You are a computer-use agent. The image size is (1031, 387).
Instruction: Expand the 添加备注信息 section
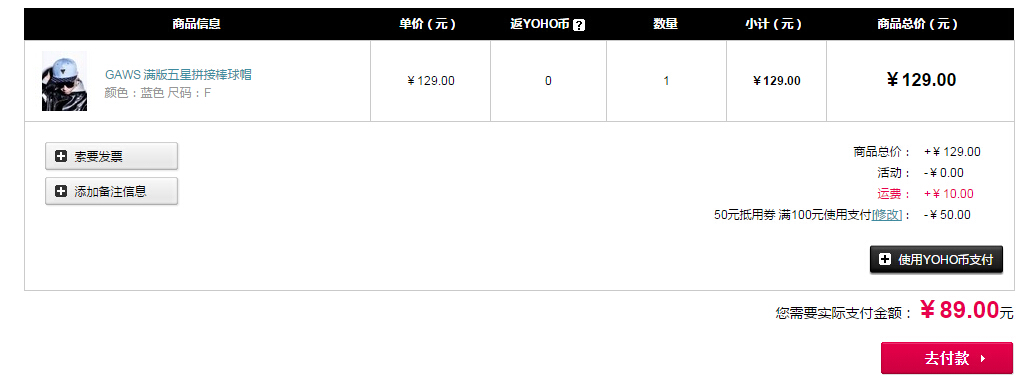pos(111,191)
